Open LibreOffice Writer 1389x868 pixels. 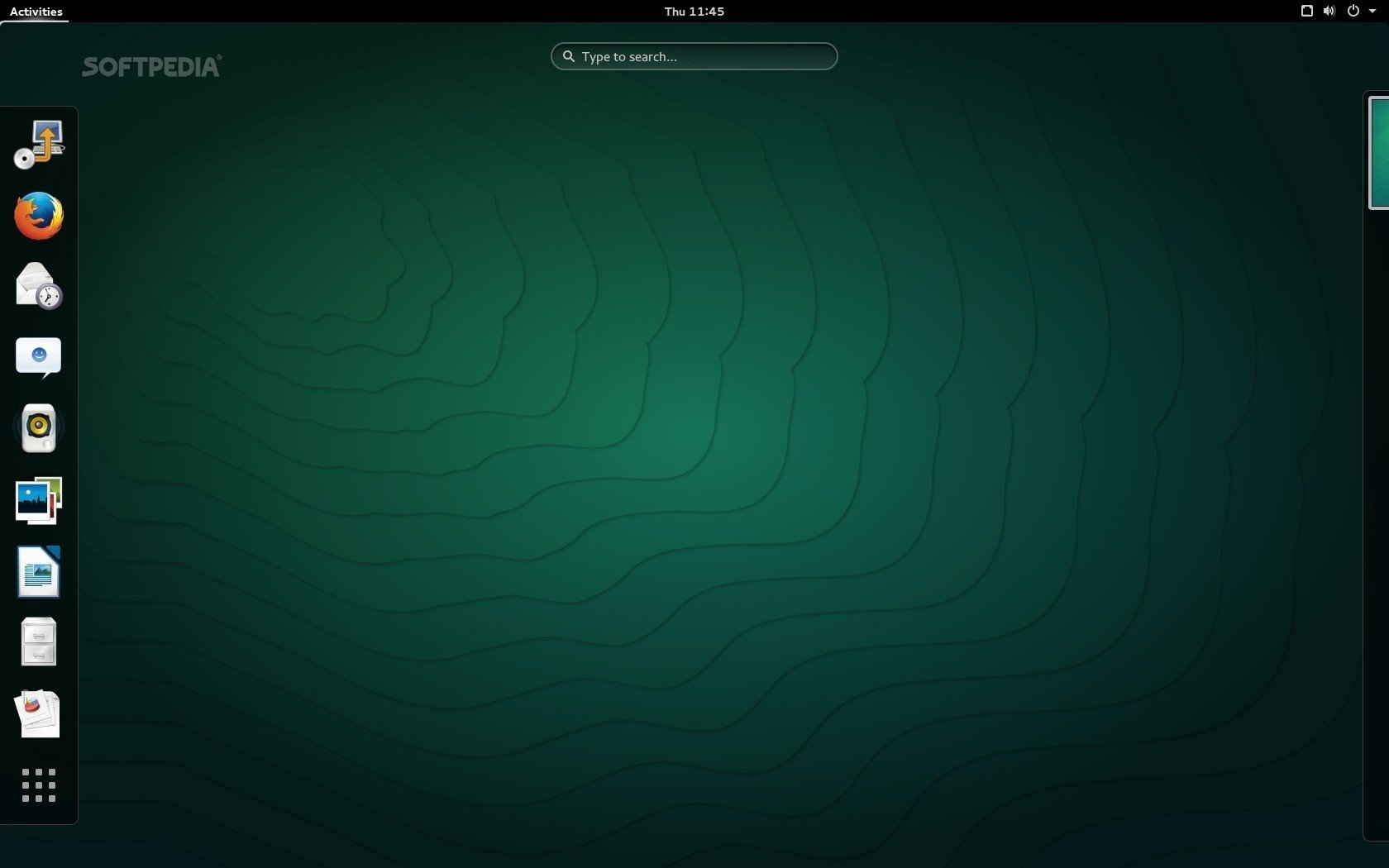click(x=39, y=571)
